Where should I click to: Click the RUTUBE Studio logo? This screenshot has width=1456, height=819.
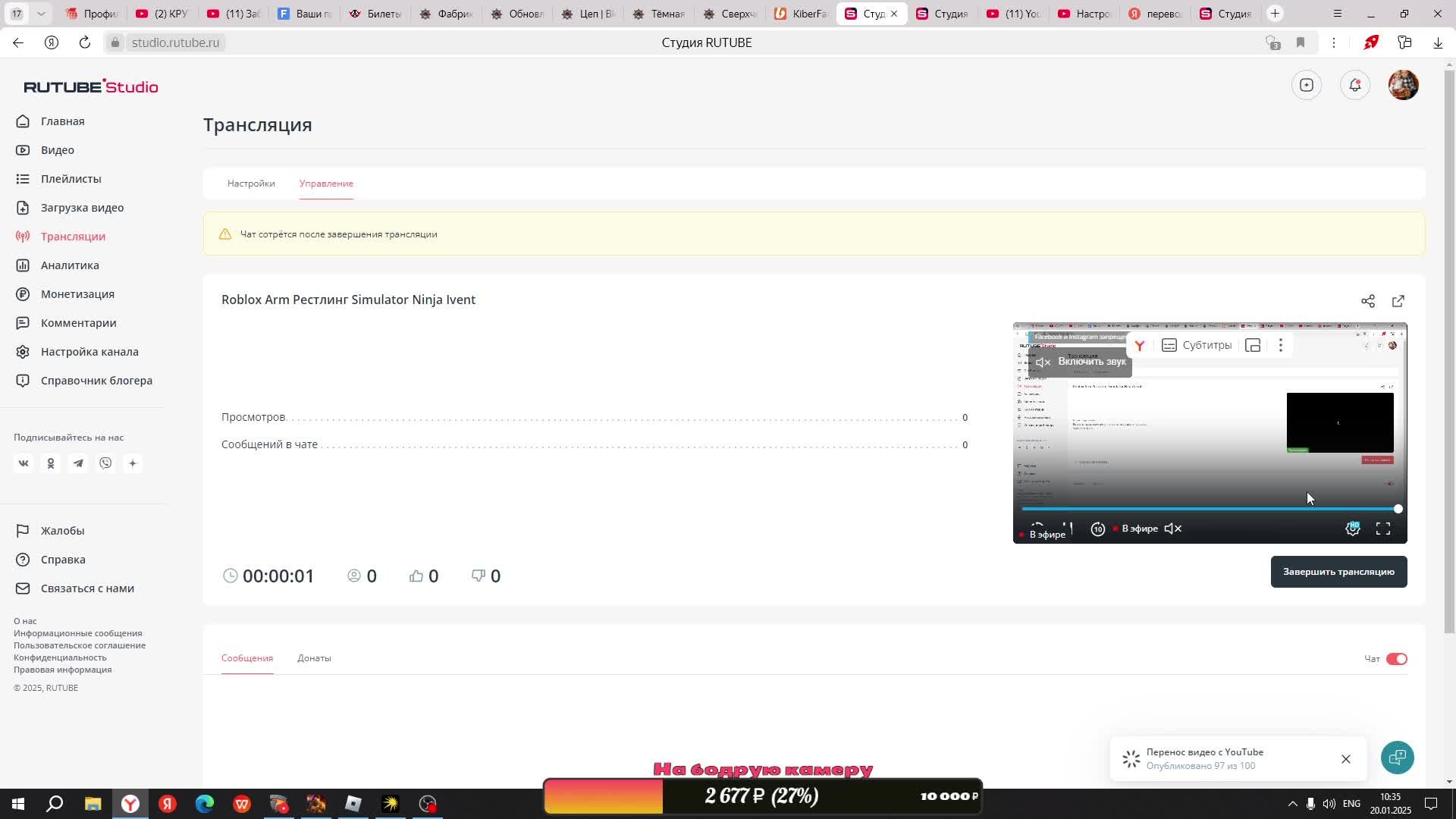pos(91,86)
